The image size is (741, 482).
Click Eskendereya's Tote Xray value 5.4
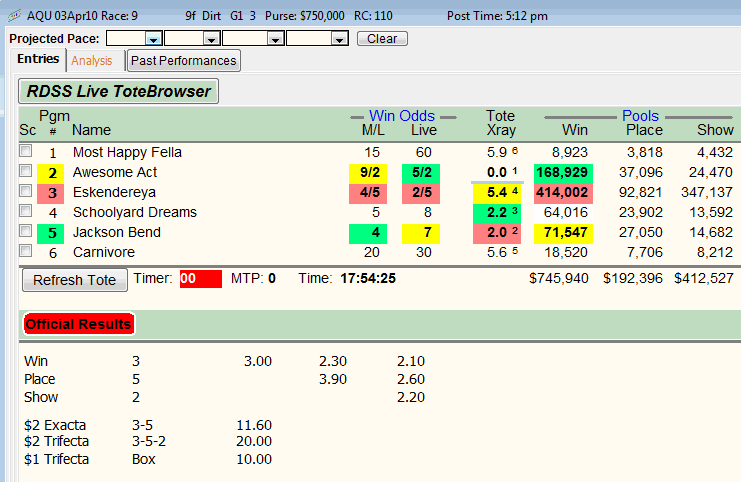(x=498, y=193)
